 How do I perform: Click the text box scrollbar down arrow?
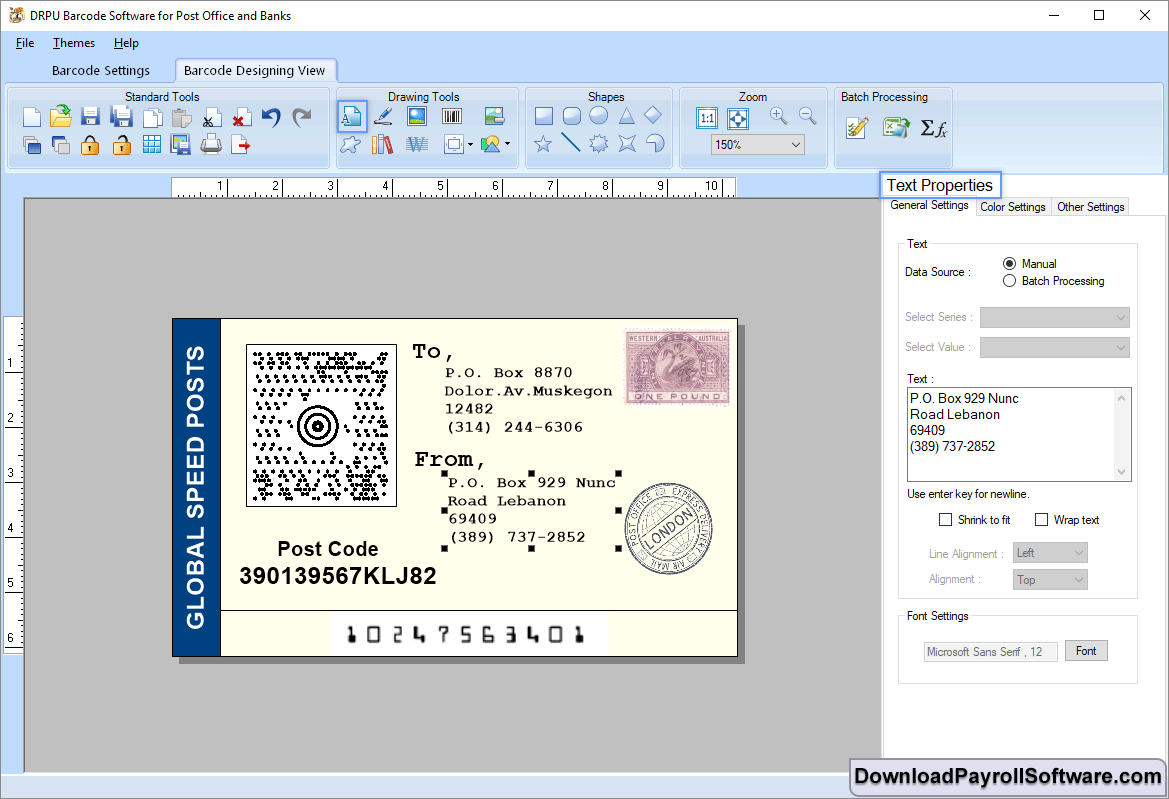click(1121, 472)
